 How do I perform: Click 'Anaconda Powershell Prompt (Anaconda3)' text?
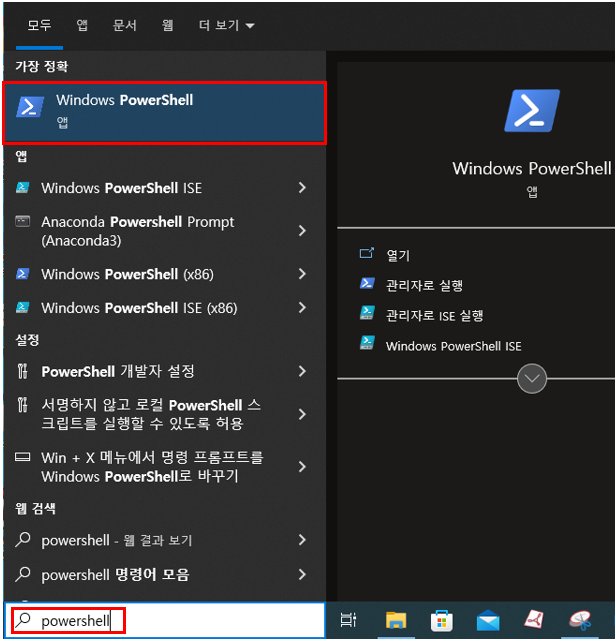click(137, 231)
